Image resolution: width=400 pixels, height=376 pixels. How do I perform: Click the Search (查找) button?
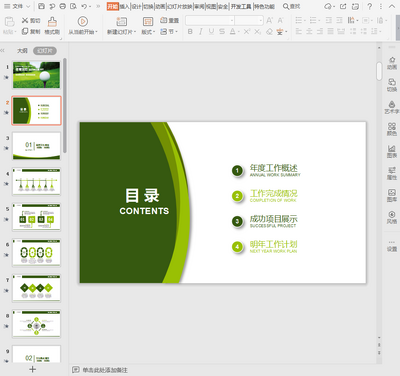291,6
